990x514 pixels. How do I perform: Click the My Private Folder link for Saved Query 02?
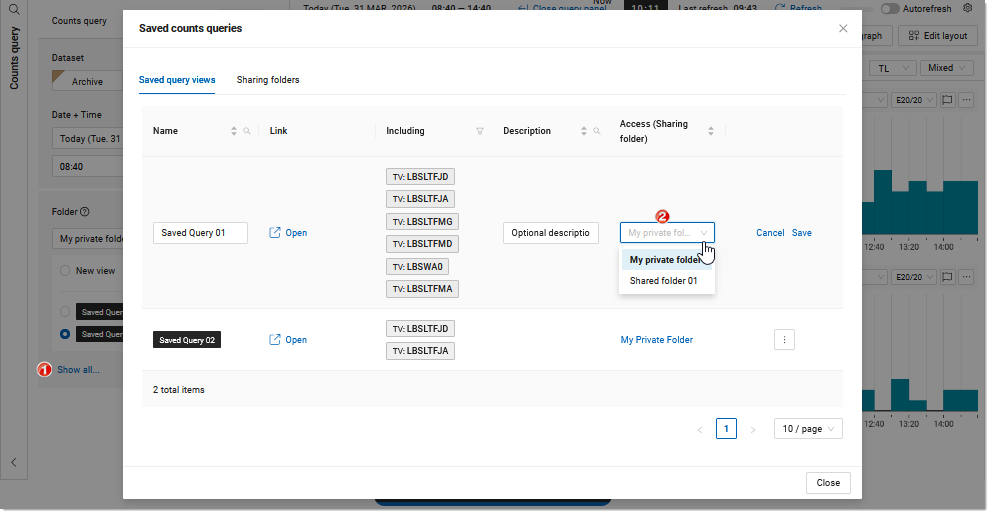coord(657,340)
